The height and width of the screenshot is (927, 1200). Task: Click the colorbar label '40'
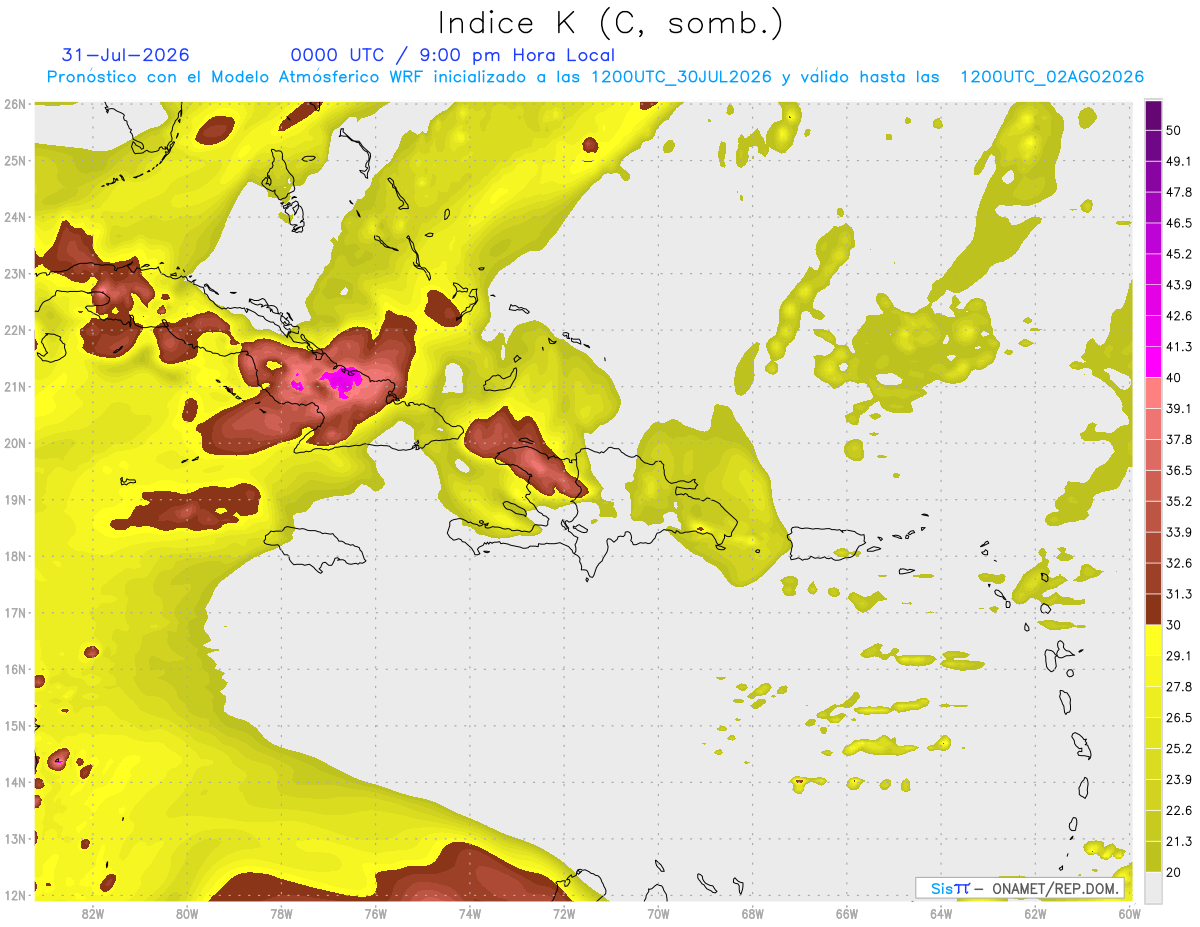coord(1174,377)
